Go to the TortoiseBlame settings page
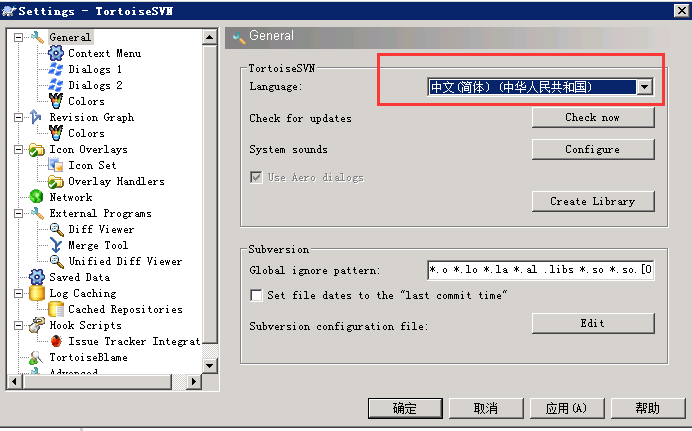 coord(88,357)
